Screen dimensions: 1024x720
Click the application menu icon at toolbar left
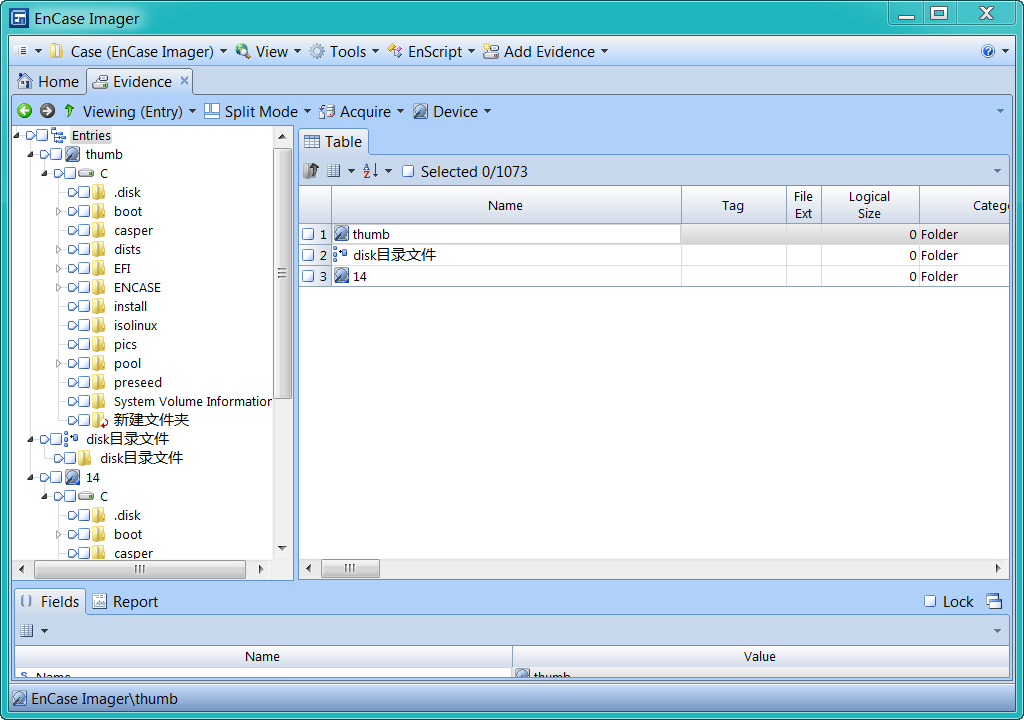21,51
